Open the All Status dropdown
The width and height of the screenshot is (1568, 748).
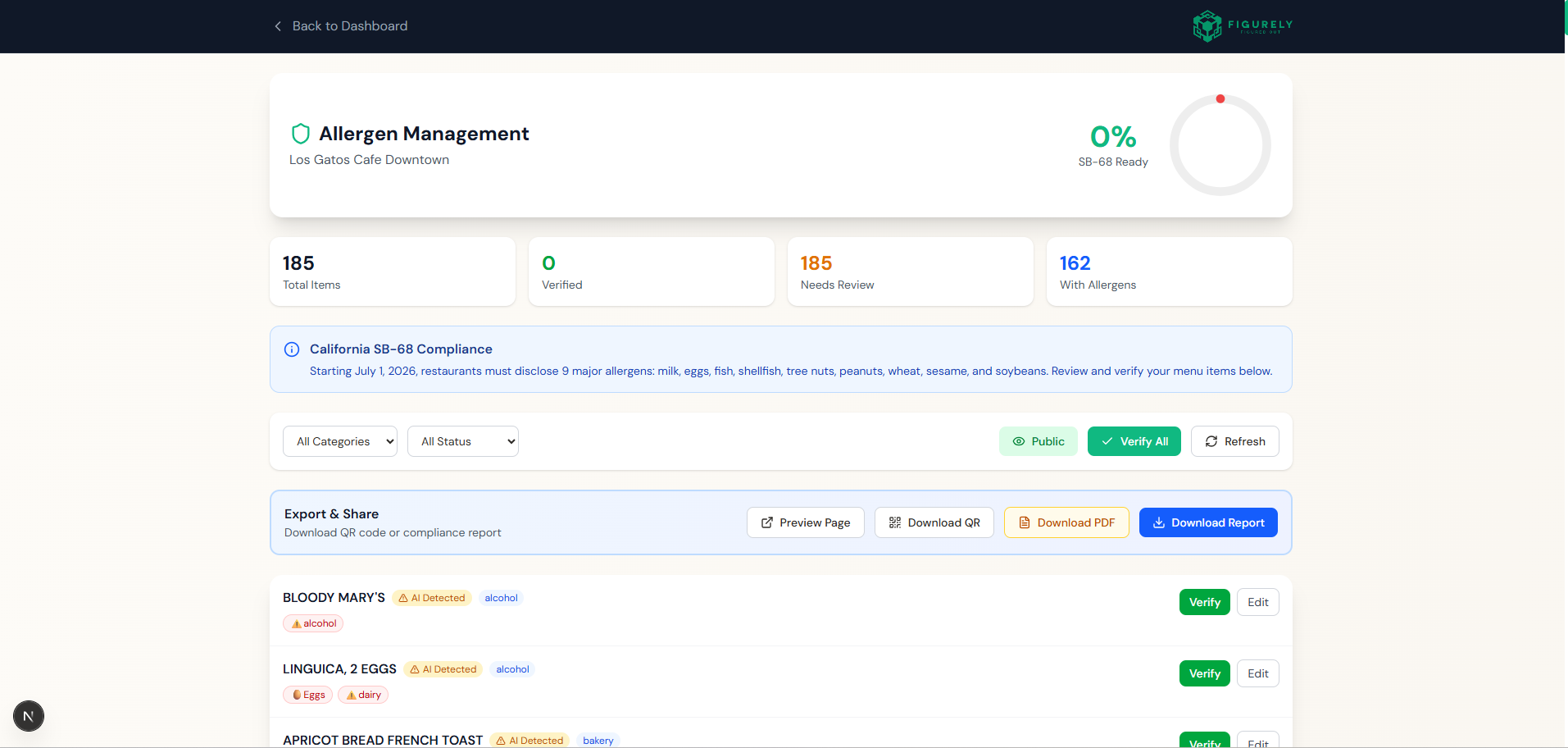tap(462, 441)
